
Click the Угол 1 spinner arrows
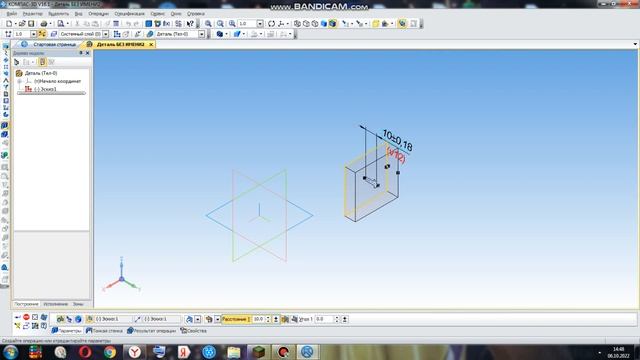pyautogui.click(x=337, y=319)
